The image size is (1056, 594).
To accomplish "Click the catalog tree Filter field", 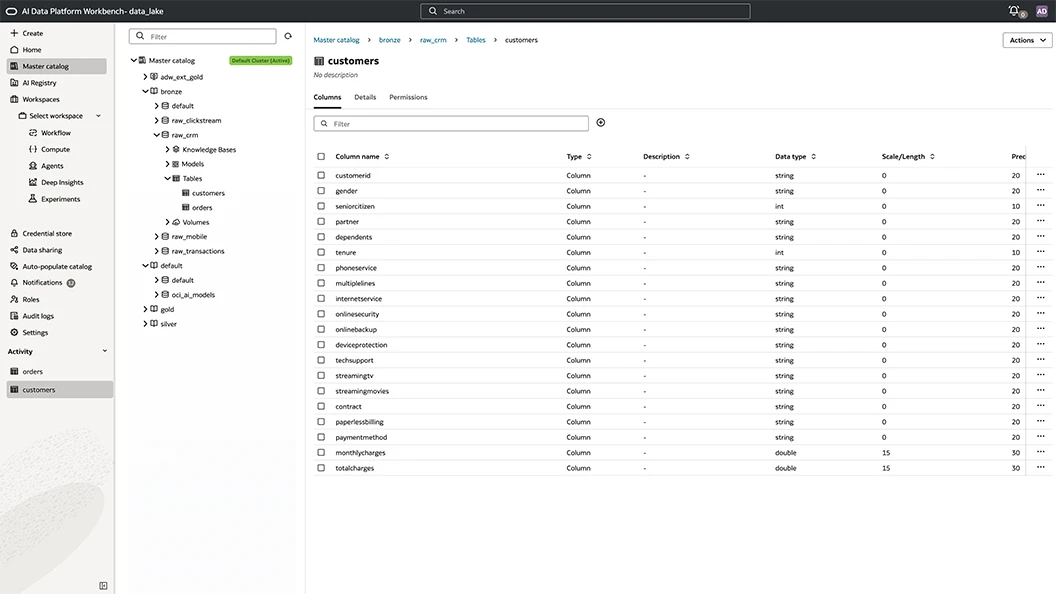I will [x=203, y=36].
